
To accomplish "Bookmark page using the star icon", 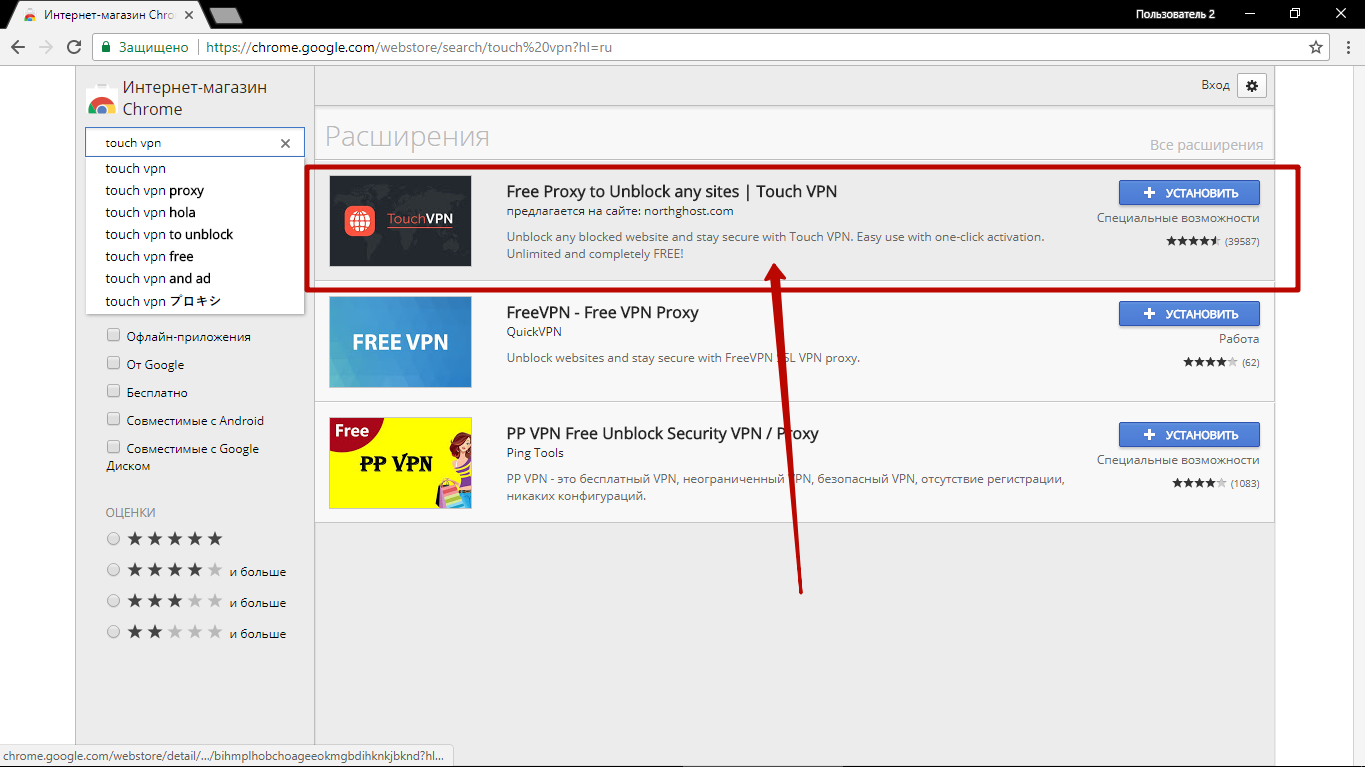I will pyautogui.click(x=1316, y=47).
